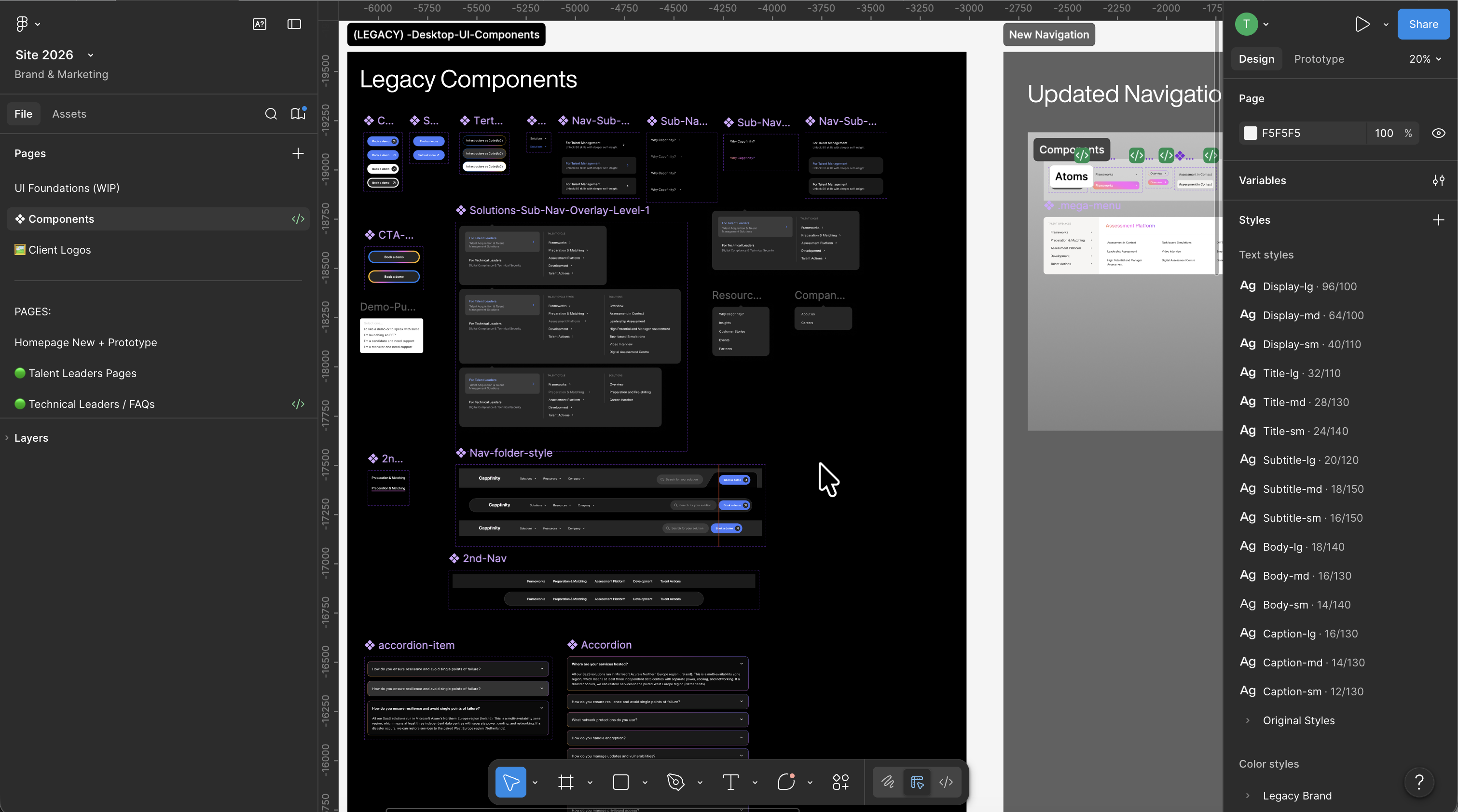
Task: Expand the Original Styles group
Action: coord(1248,720)
